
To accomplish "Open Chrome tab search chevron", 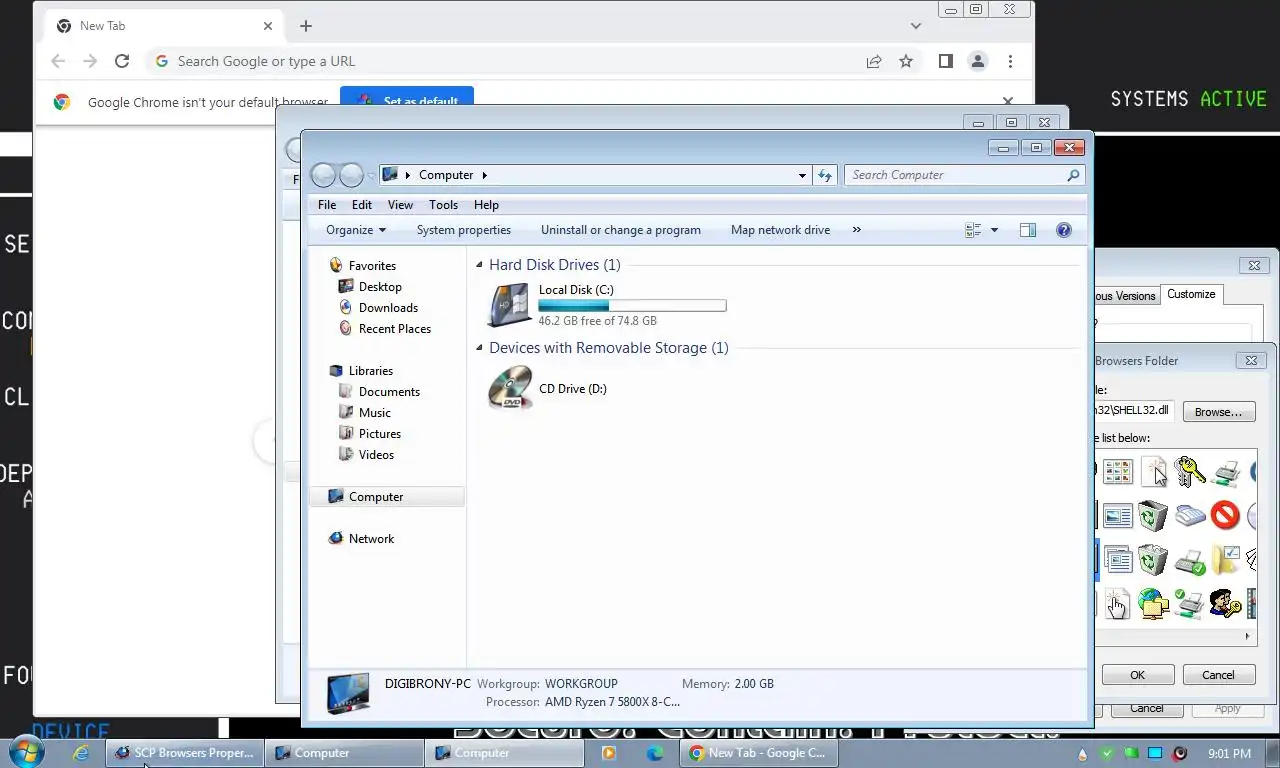I will click(x=916, y=26).
